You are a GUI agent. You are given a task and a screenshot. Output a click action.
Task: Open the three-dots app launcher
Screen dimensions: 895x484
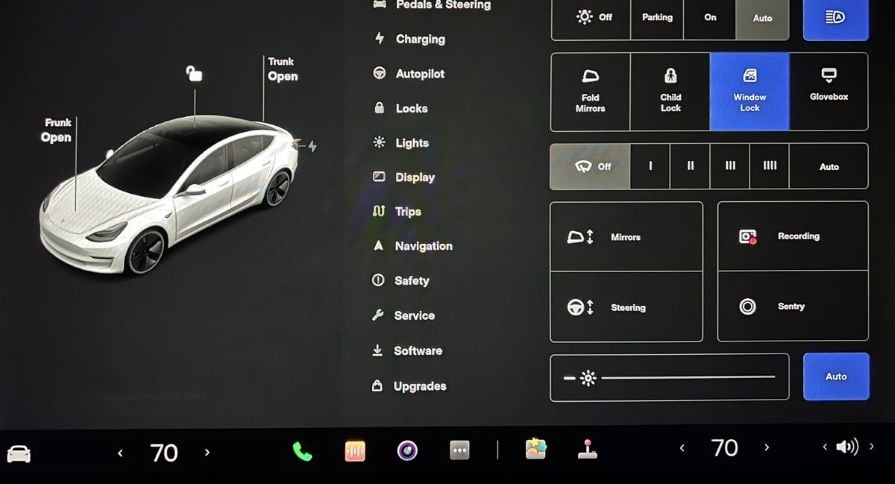coord(459,451)
